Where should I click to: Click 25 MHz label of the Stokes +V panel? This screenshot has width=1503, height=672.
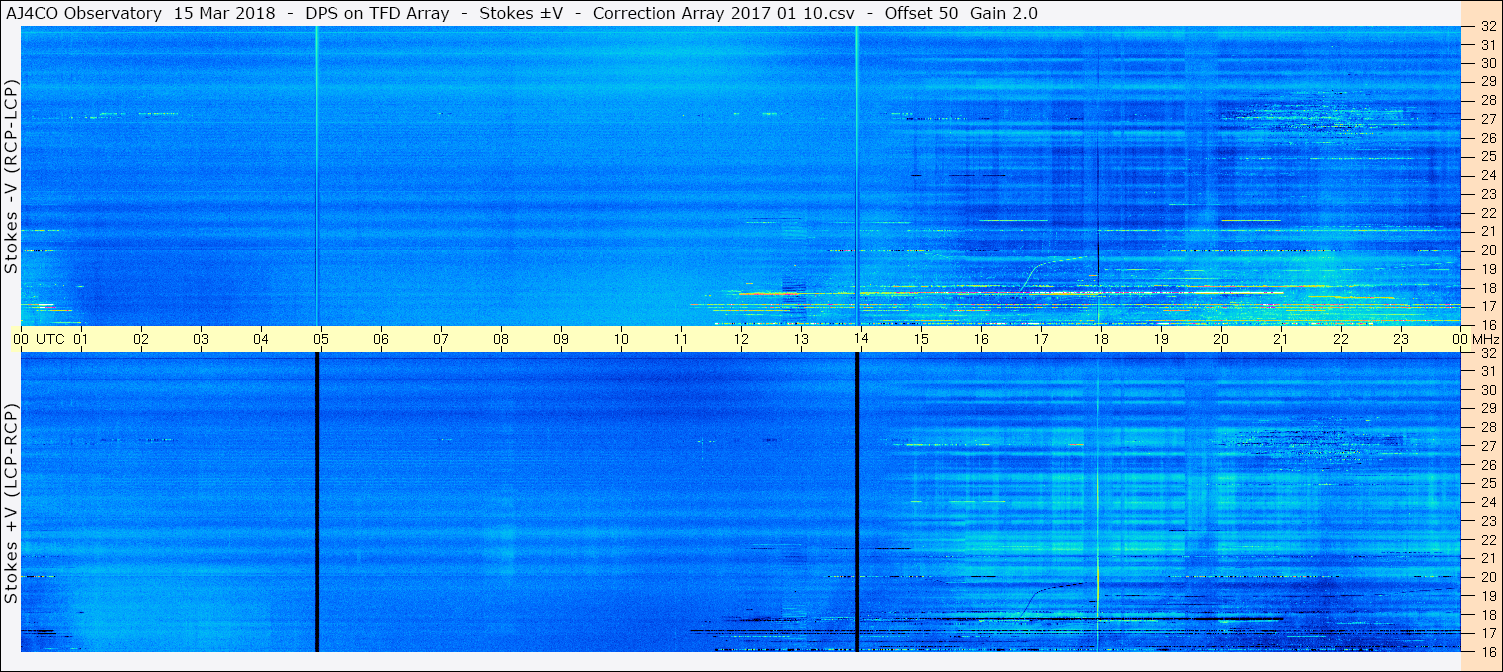click(1487, 483)
